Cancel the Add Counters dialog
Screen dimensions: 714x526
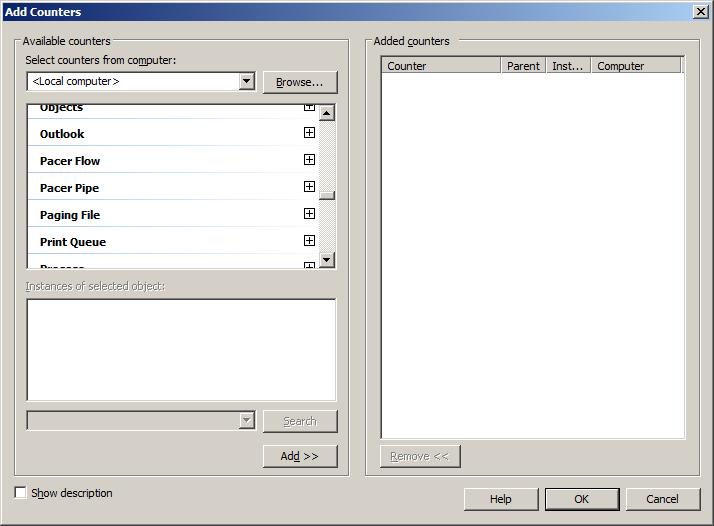[662, 499]
